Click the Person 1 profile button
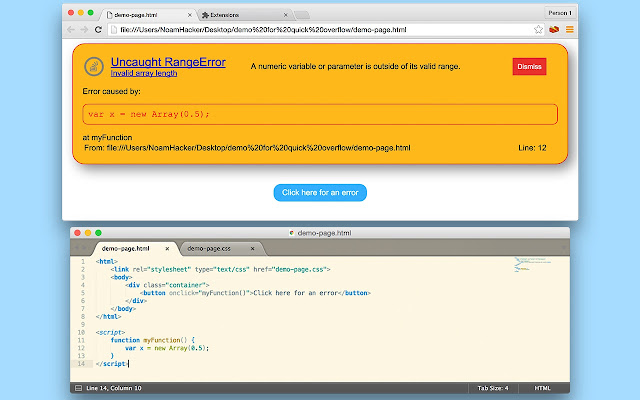Screen dimensions: 640x400 click(x=560, y=13)
